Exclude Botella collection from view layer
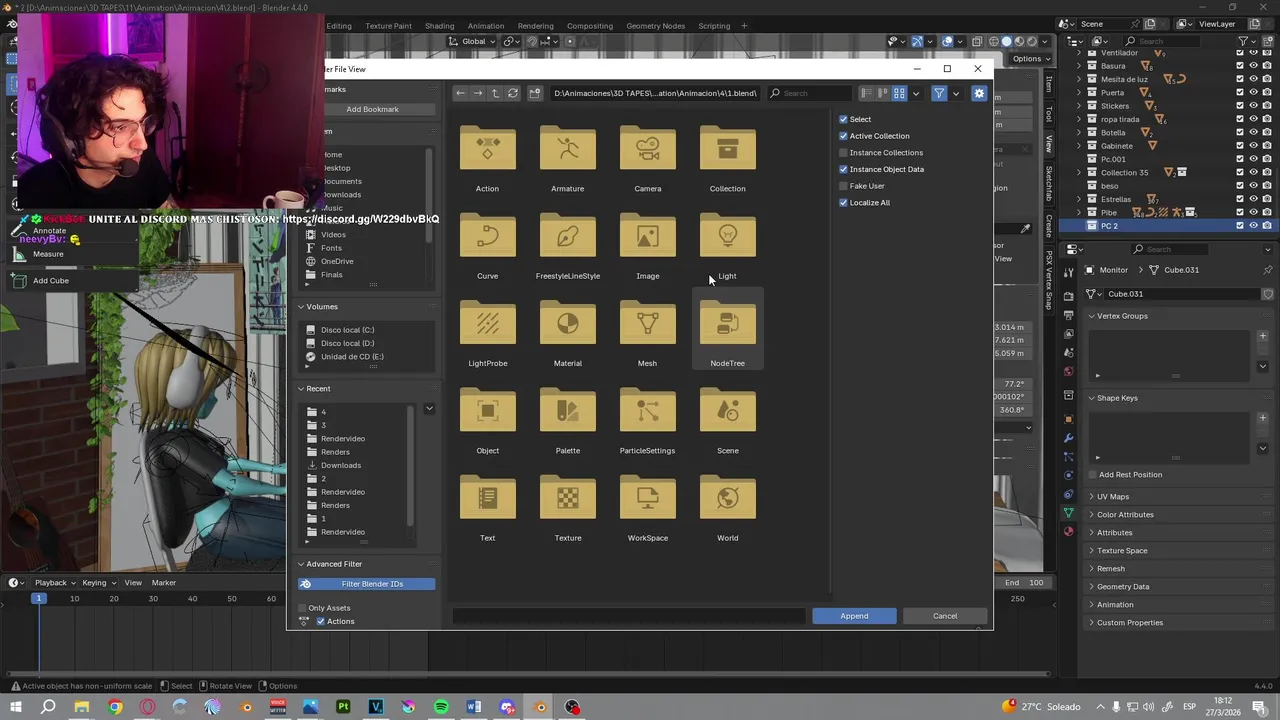The image size is (1280, 720). tap(1240, 132)
